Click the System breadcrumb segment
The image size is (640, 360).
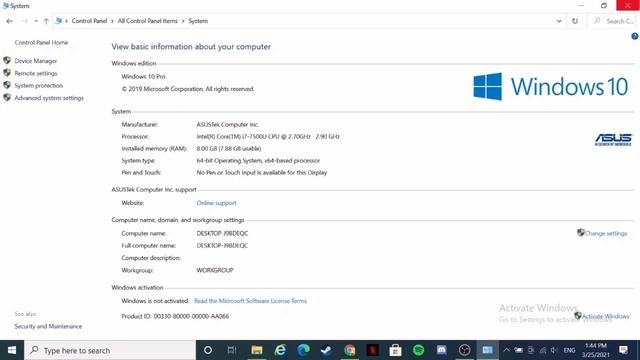[198, 21]
